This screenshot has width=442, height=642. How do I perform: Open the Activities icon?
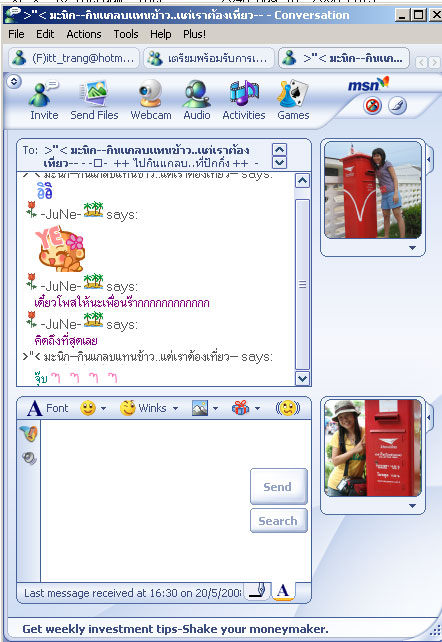click(244, 100)
